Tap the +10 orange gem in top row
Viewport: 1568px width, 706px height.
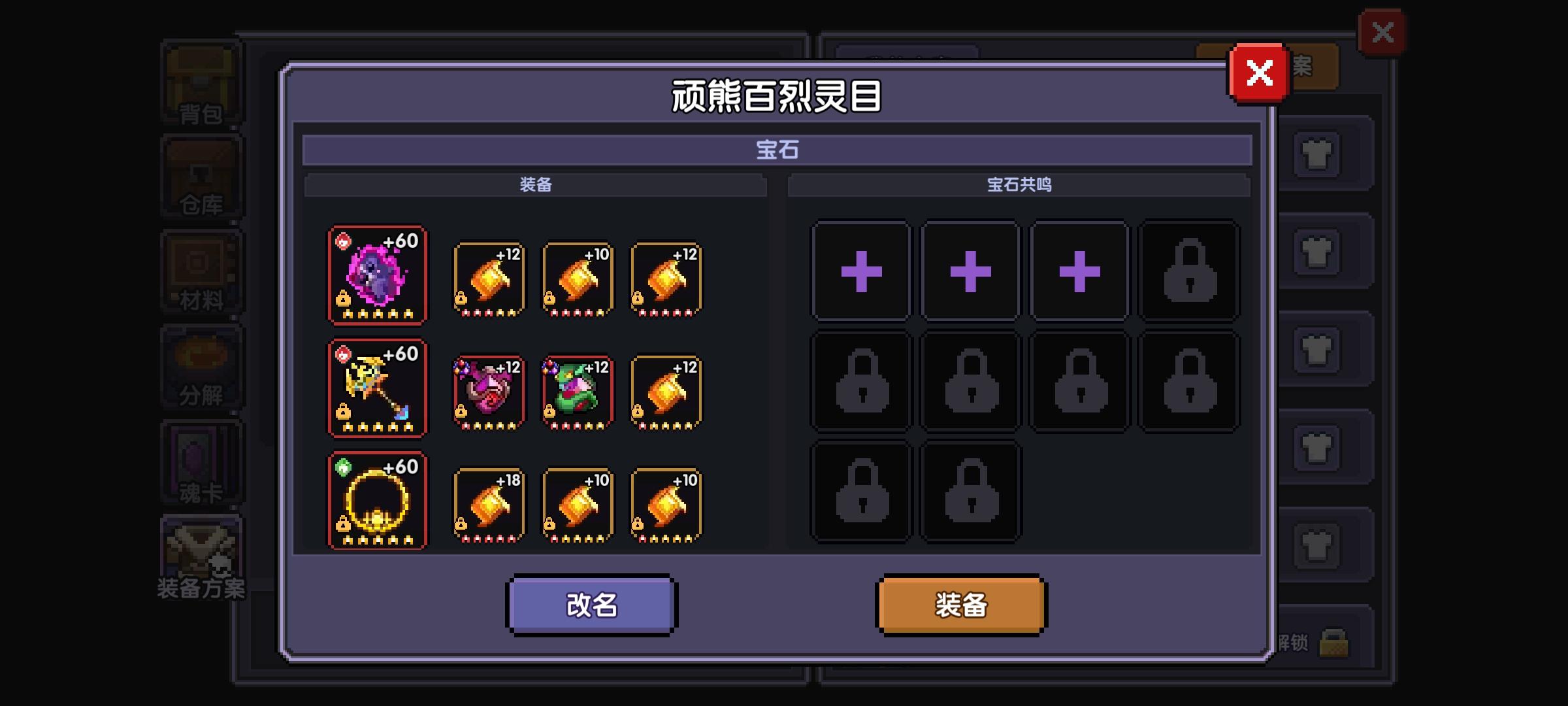click(578, 280)
